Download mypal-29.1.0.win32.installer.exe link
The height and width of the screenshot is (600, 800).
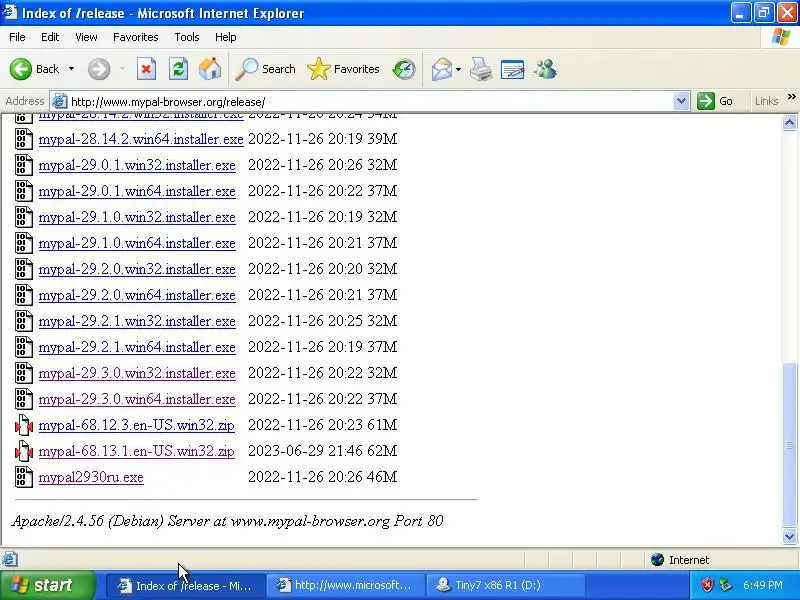pyautogui.click(x=137, y=217)
